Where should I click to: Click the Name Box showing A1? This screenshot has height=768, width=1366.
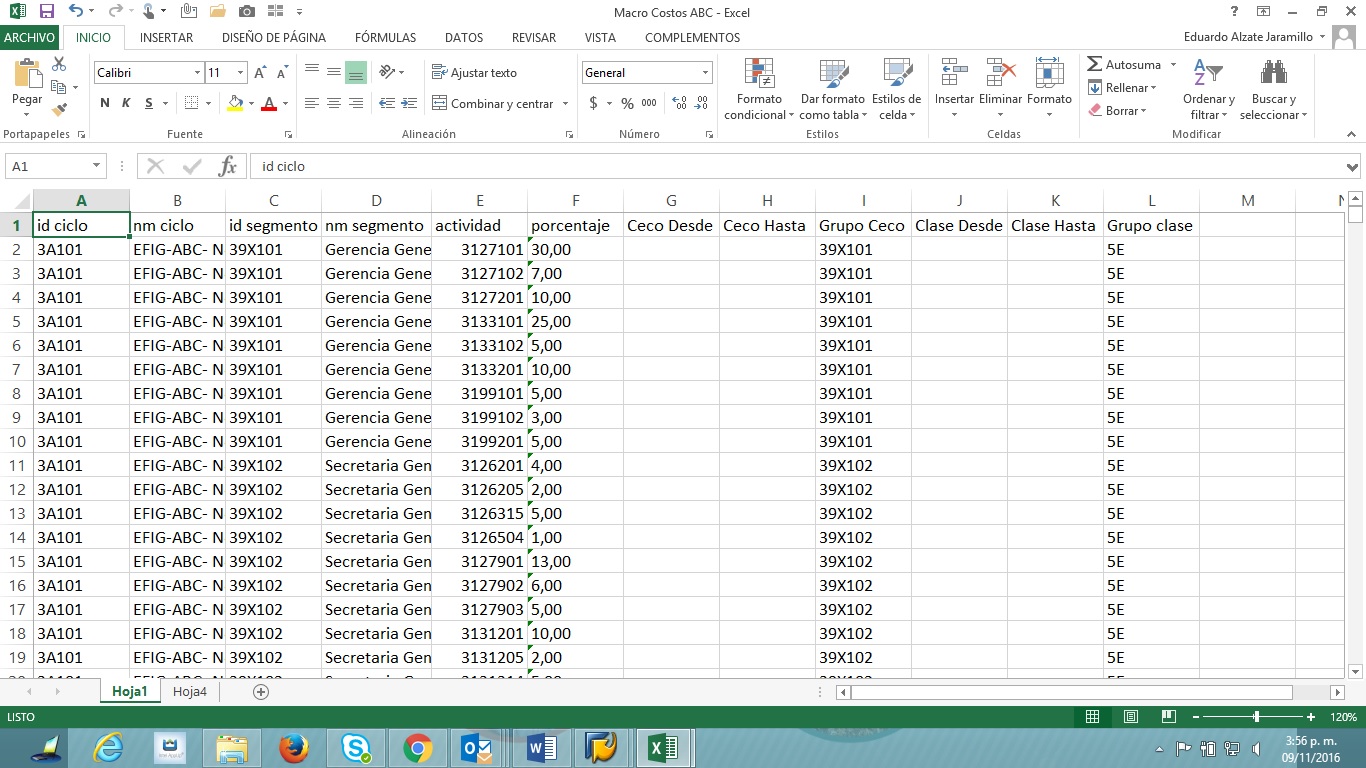point(48,166)
